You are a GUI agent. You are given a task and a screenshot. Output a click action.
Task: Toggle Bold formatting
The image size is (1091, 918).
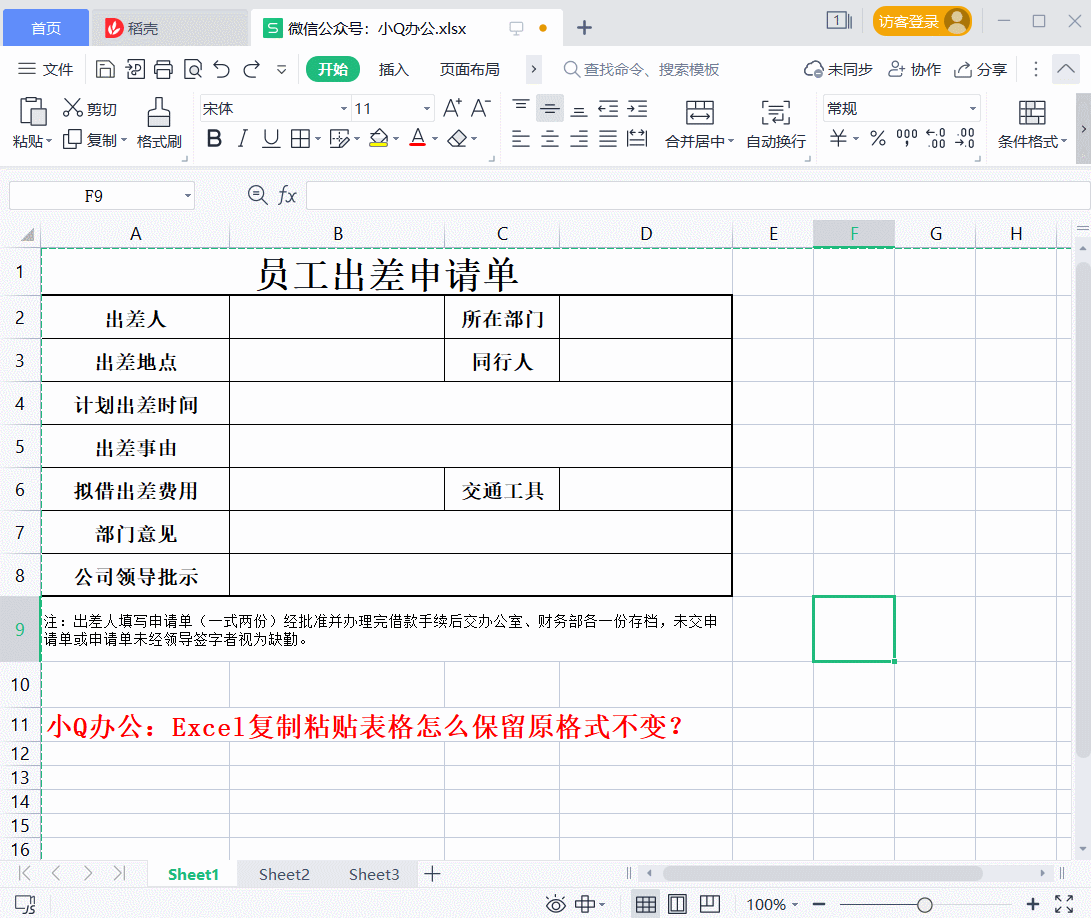(213, 140)
